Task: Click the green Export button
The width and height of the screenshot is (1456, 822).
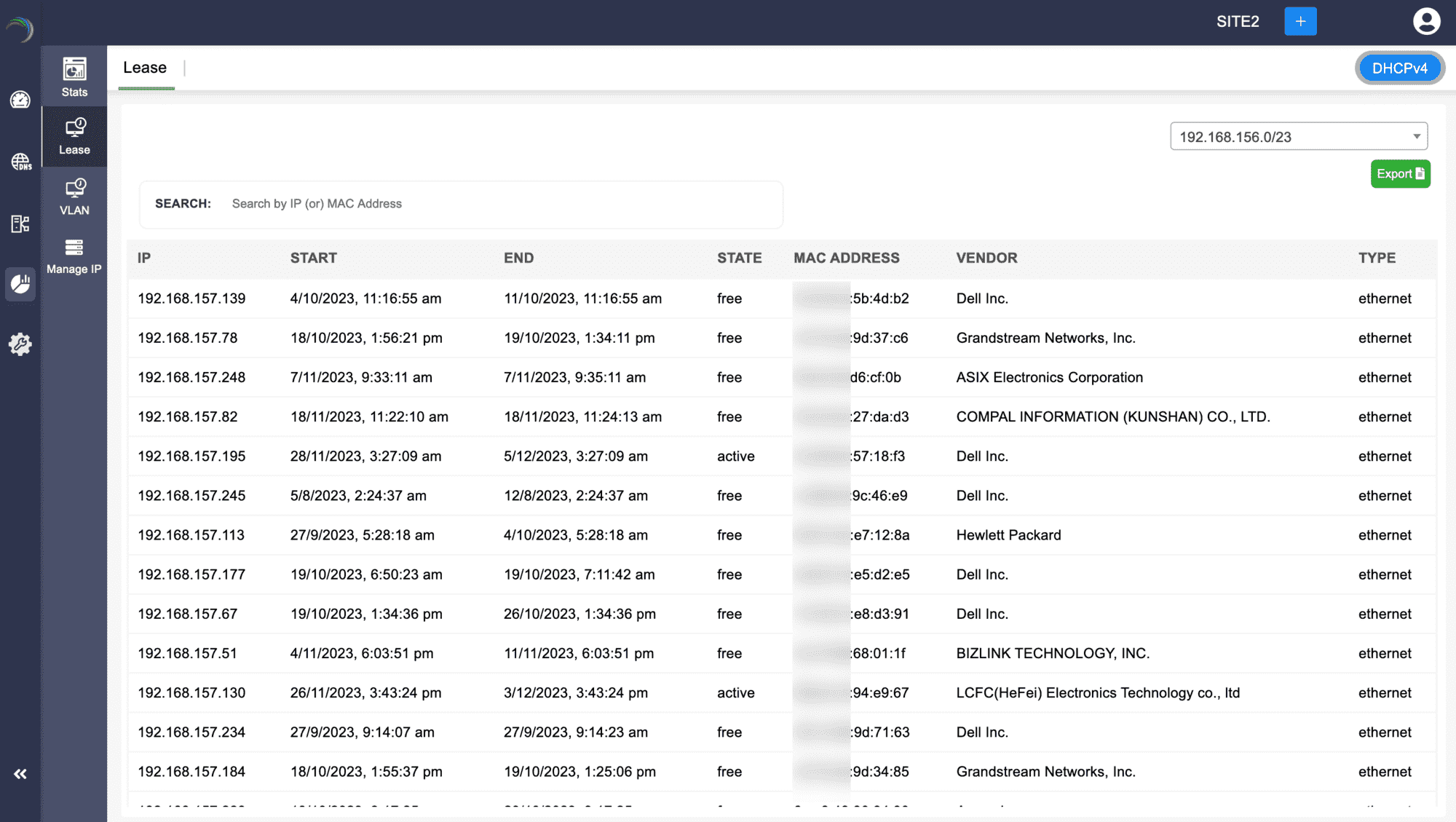Action: pyautogui.click(x=1399, y=174)
